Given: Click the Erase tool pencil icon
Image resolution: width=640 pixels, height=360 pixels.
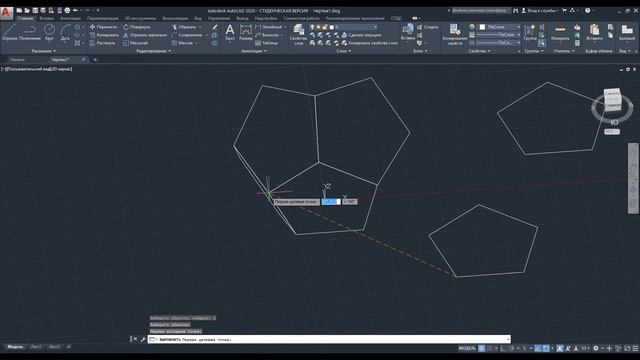Looking at the screenshot, I should coord(214,27).
